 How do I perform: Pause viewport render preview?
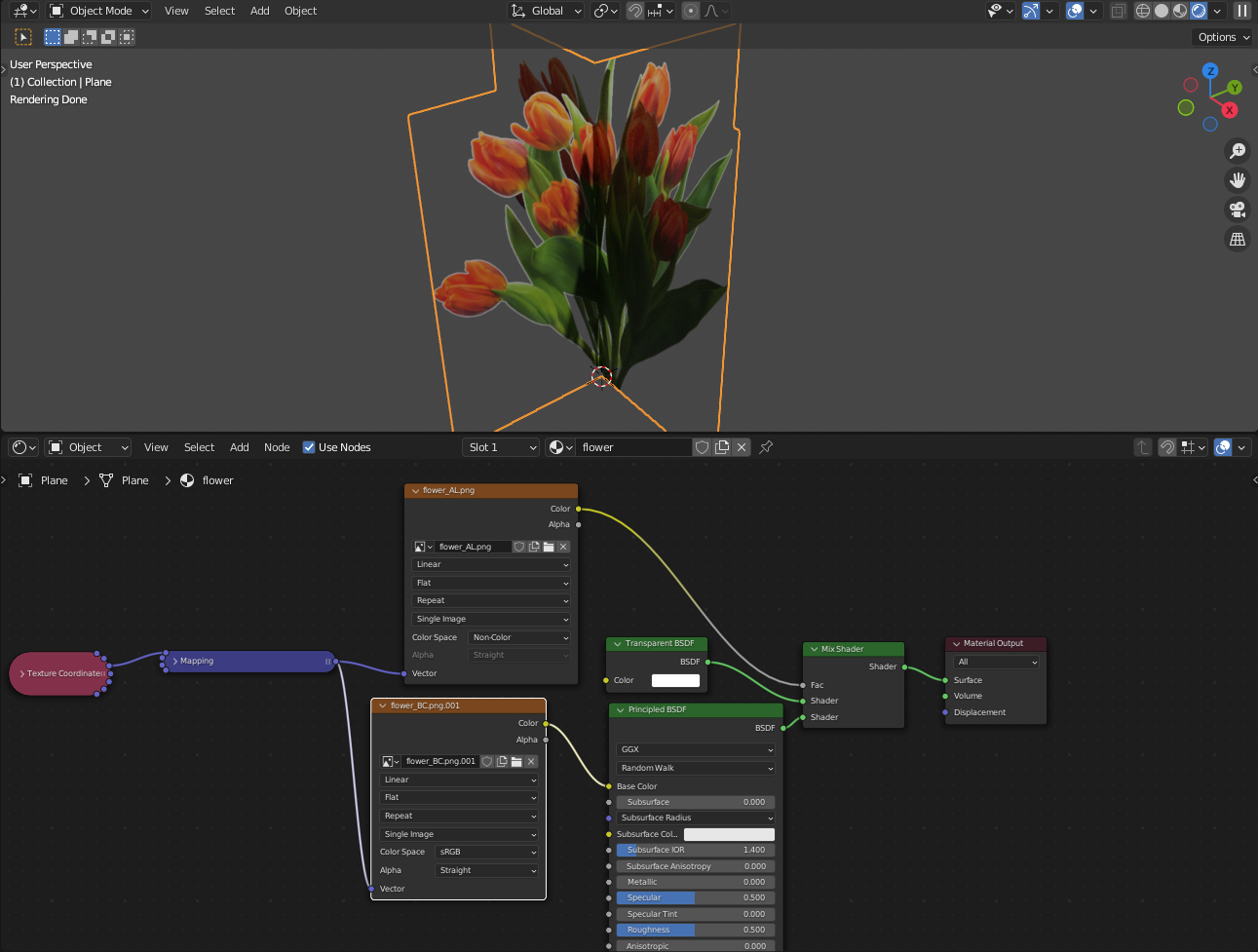(x=1241, y=11)
